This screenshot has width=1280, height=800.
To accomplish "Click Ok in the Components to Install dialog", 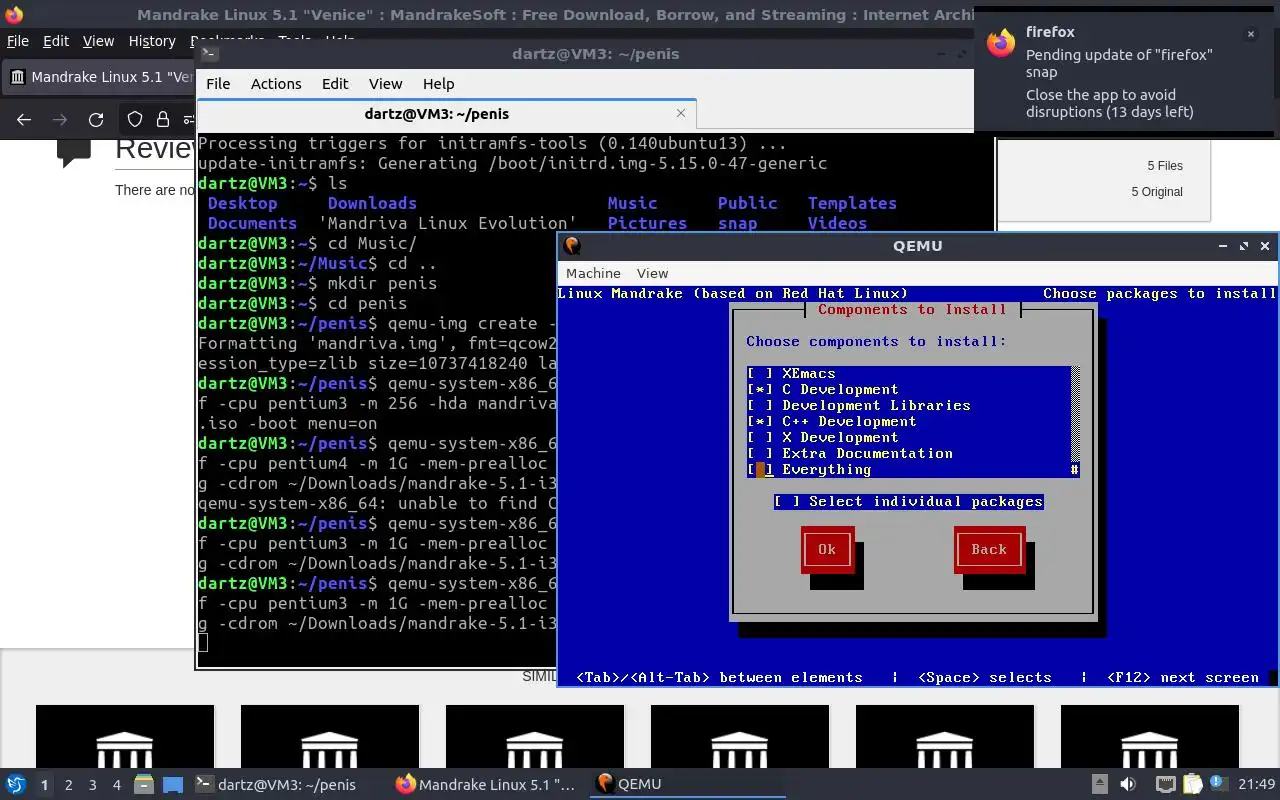I will tap(826, 549).
